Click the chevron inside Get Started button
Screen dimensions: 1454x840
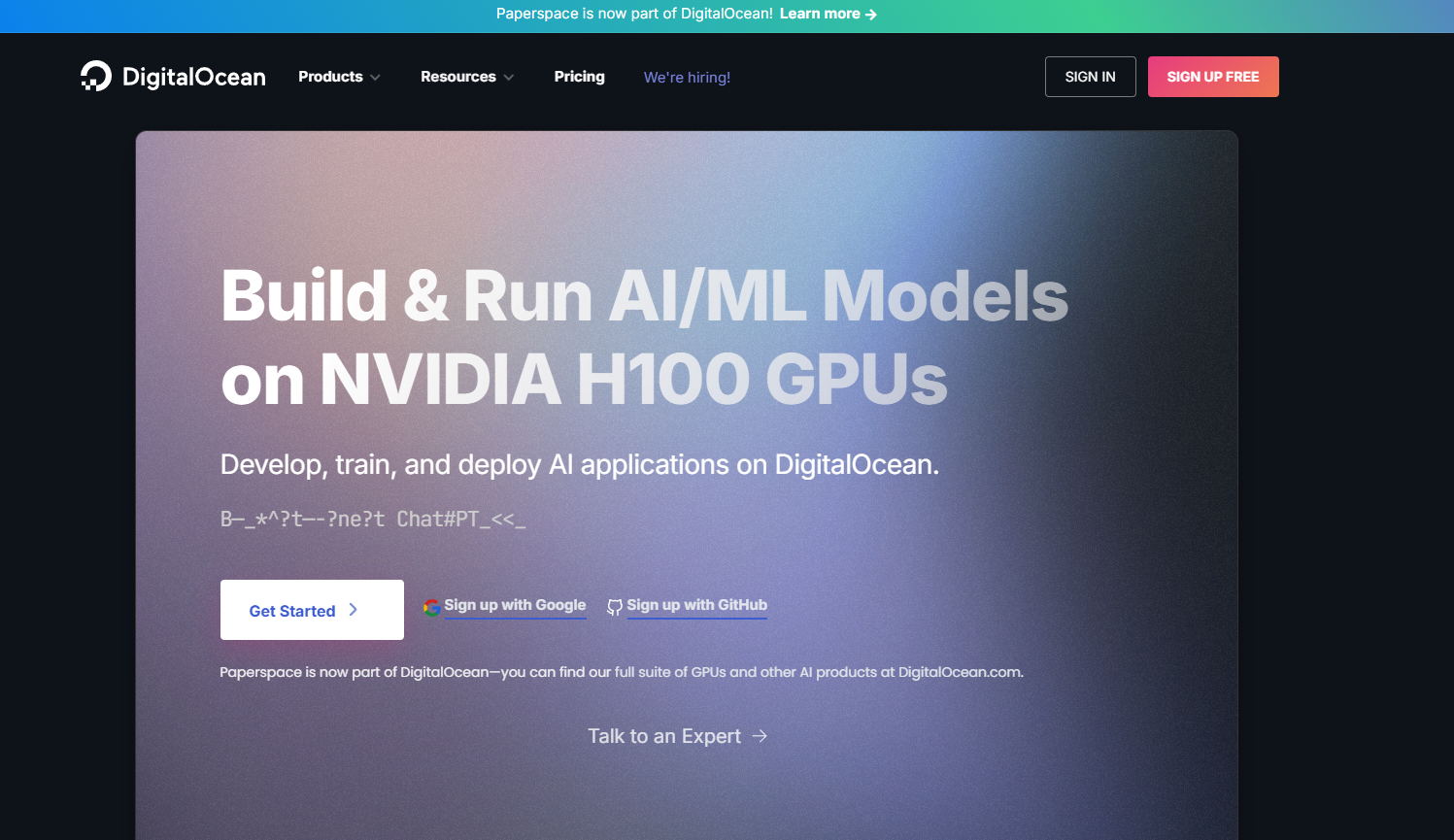pyautogui.click(x=354, y=610)
